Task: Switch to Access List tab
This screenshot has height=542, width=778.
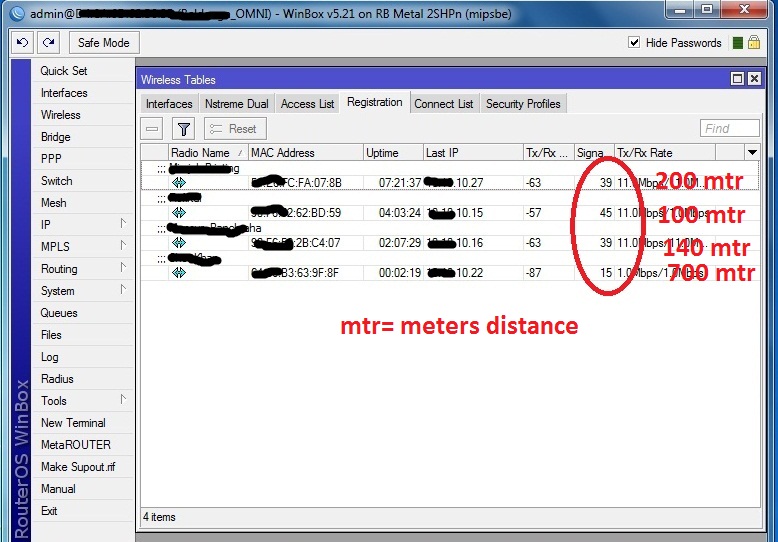Action: click(x=308, y=104)
